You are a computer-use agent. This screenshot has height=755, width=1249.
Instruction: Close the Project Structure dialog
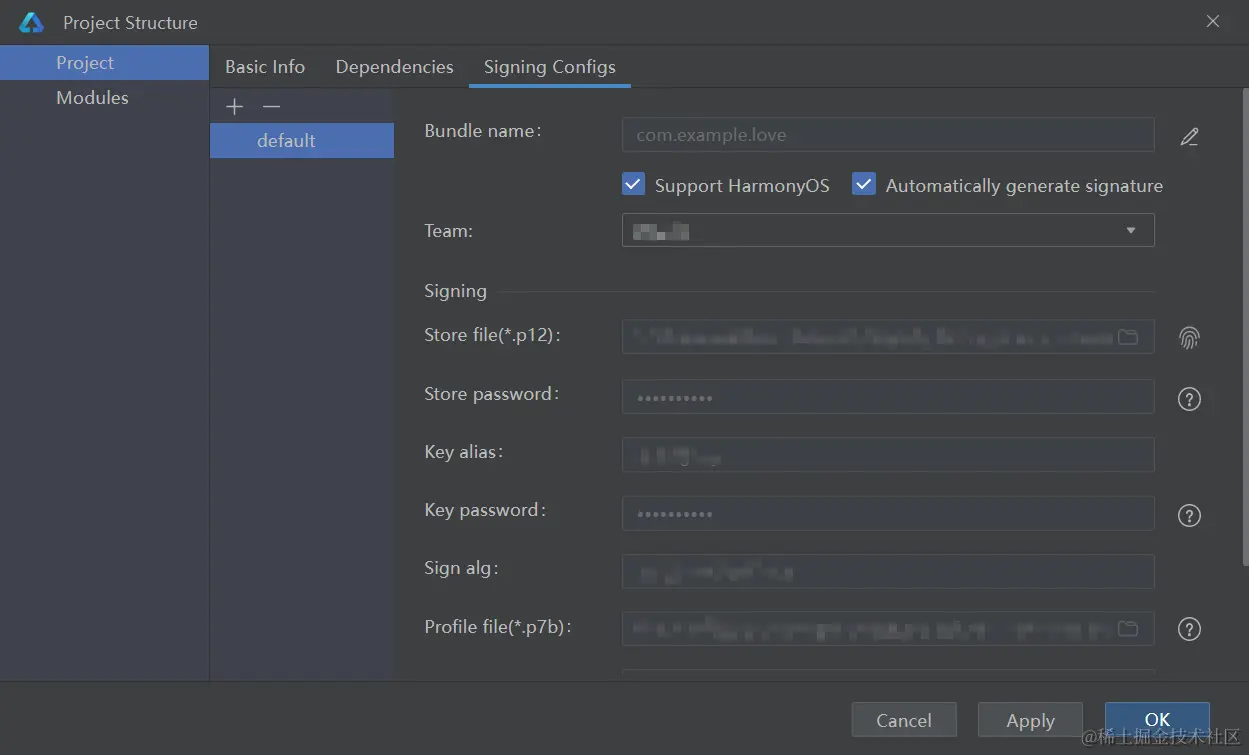[x=1213, y=21]
